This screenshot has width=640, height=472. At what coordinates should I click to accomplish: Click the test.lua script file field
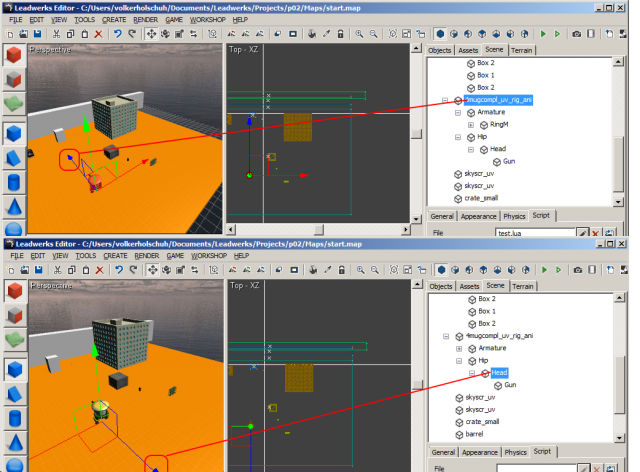pyautogui.click(x=535, y=232)
